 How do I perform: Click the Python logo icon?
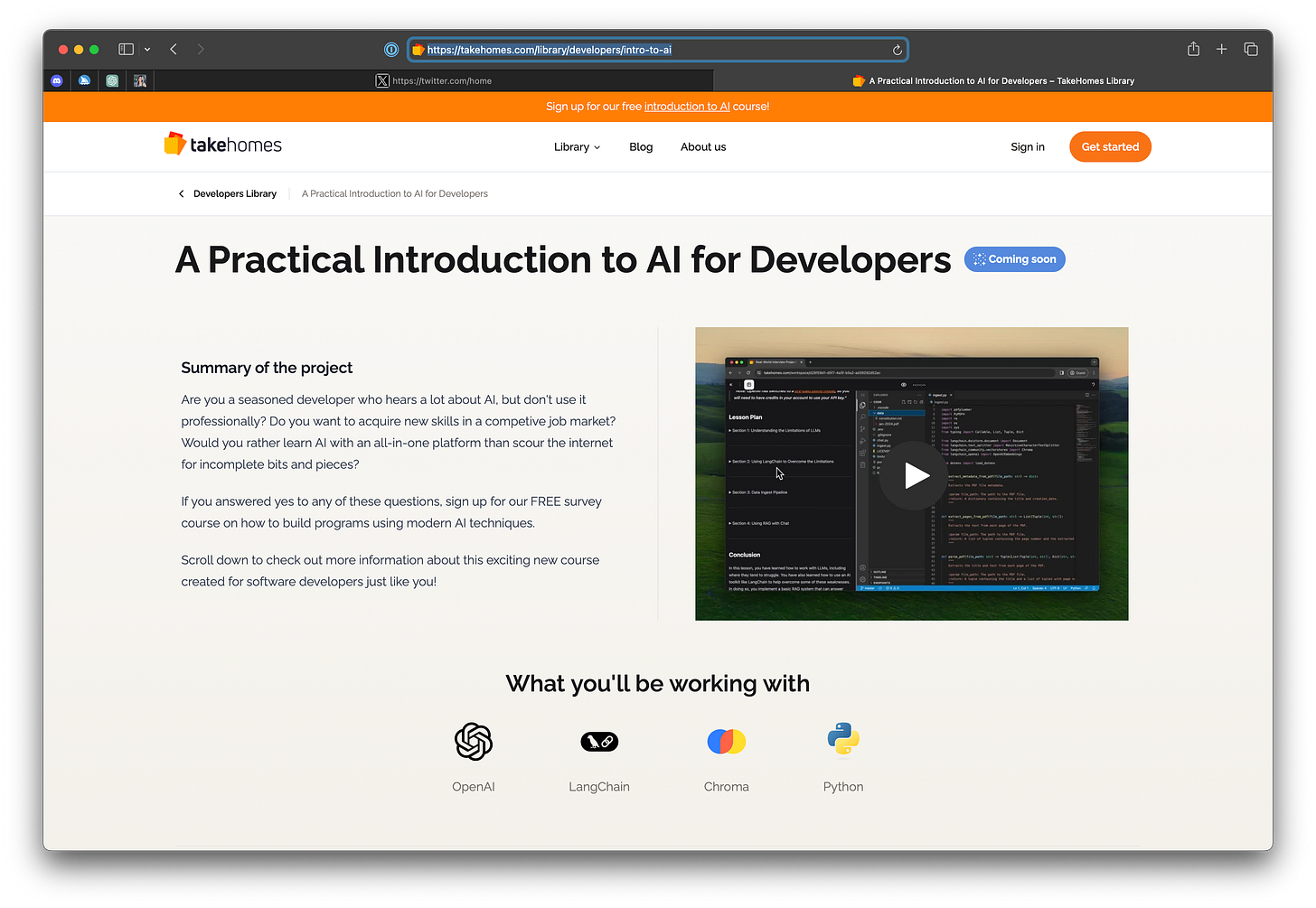point(843,740)
